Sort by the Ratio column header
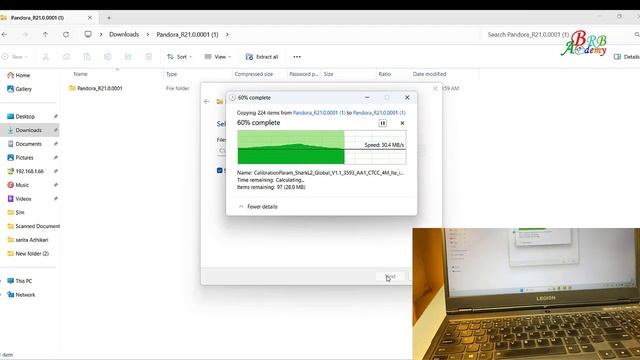Screen dimensions: 640x360 [x=384, y=74]
